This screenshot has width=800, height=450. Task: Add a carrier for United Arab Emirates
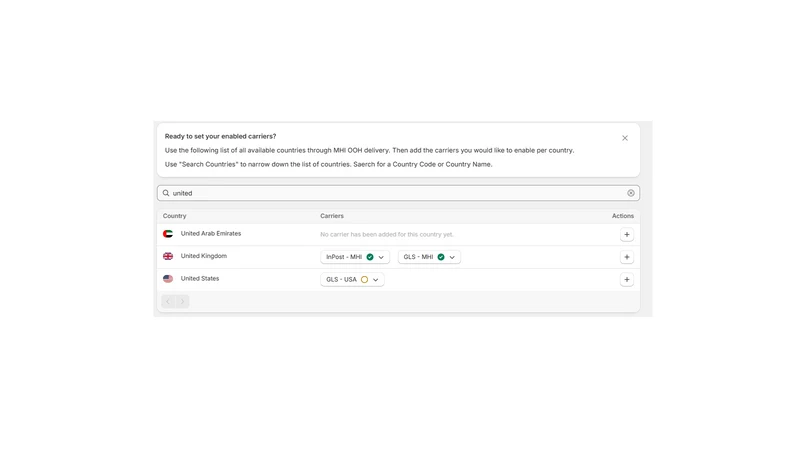pos(627,234)
